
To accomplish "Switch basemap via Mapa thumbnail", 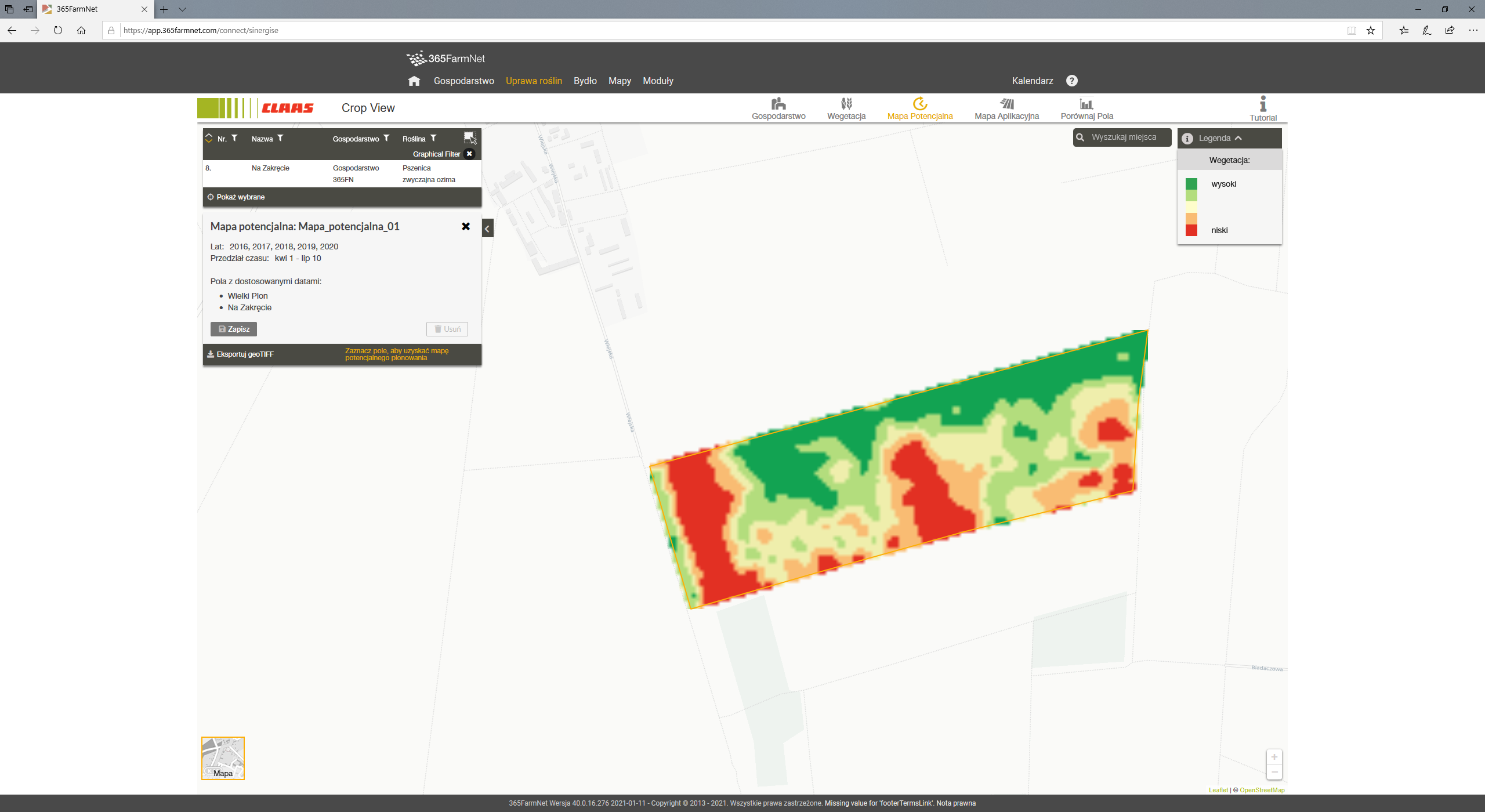I will click(x=223, y=758).
